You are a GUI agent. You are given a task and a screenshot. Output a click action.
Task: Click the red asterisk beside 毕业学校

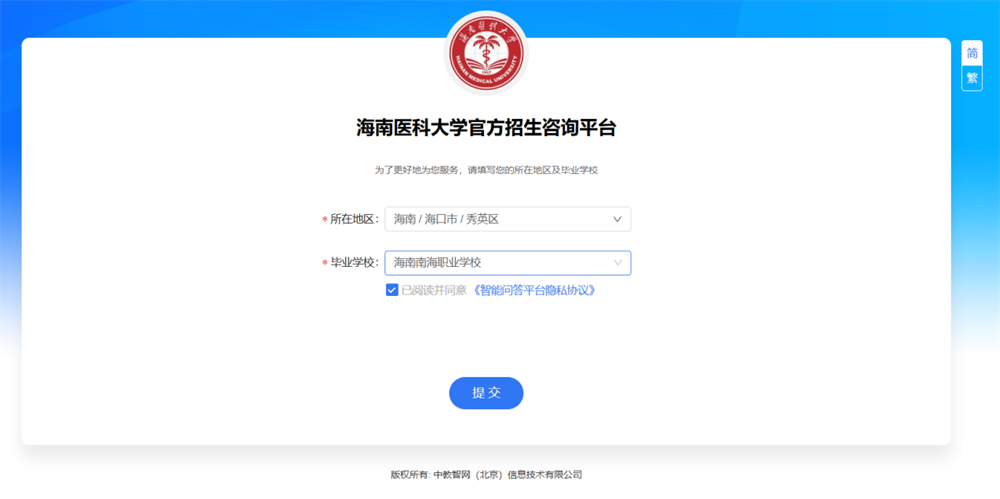pos(324,264)
